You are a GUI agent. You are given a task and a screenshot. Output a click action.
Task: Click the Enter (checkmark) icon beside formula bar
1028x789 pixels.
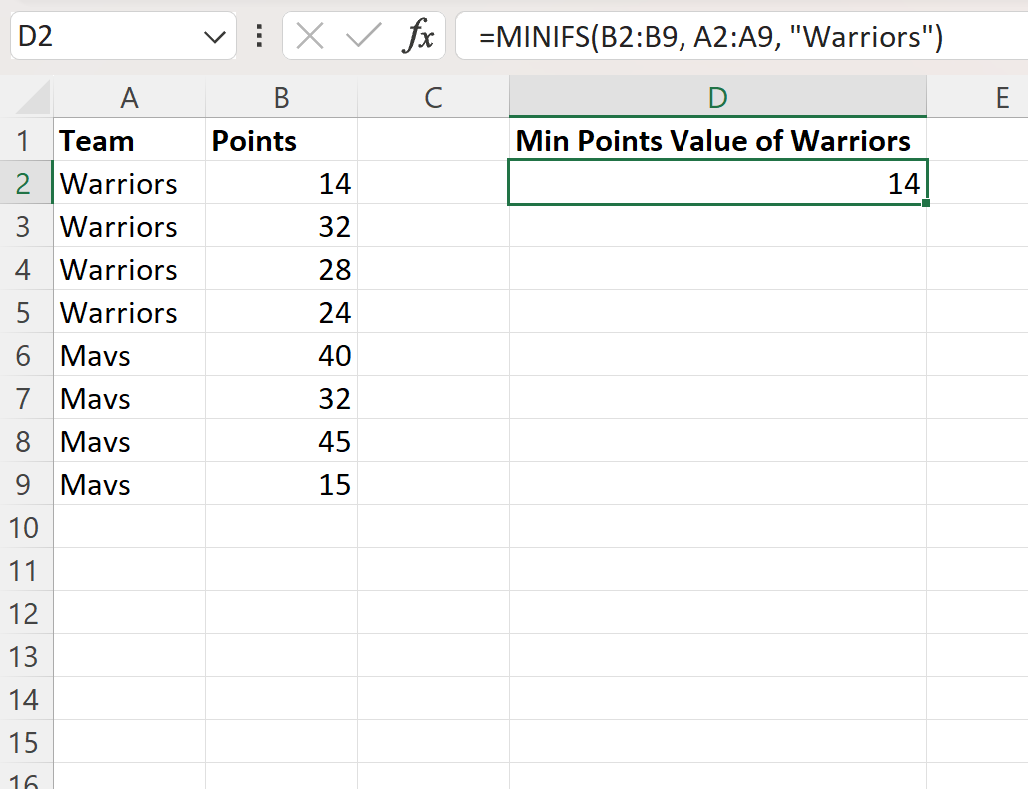click(x=363, y=36)
